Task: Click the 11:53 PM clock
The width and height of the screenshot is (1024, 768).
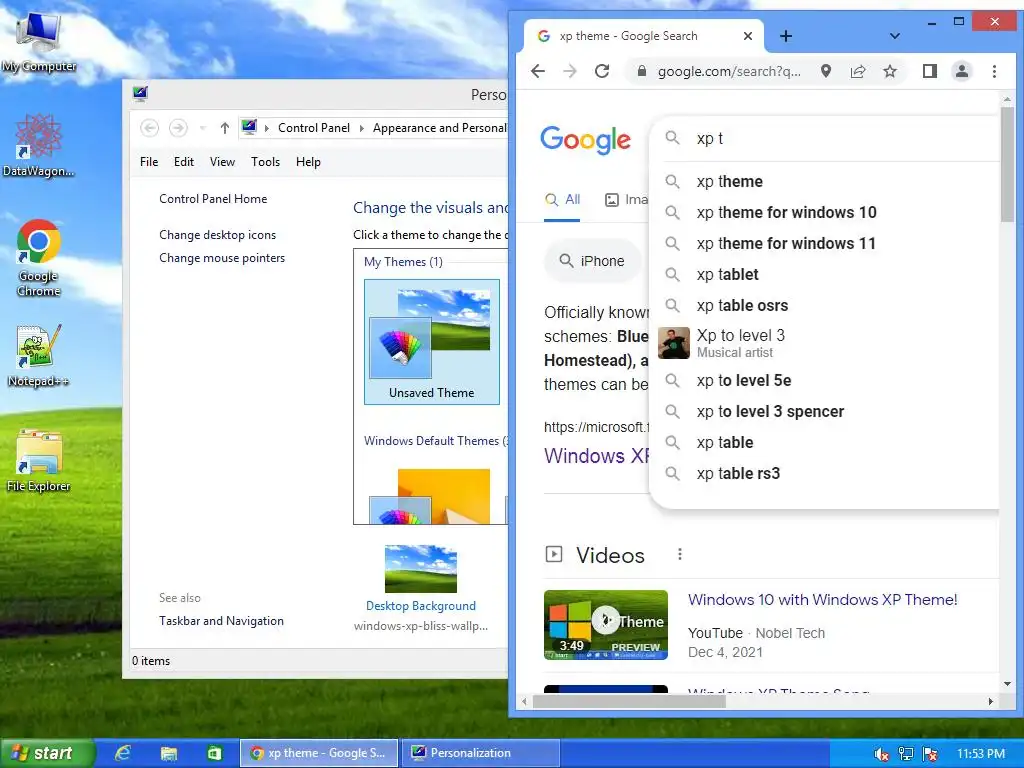Action: pyautogui.click(x=981, y=754)
